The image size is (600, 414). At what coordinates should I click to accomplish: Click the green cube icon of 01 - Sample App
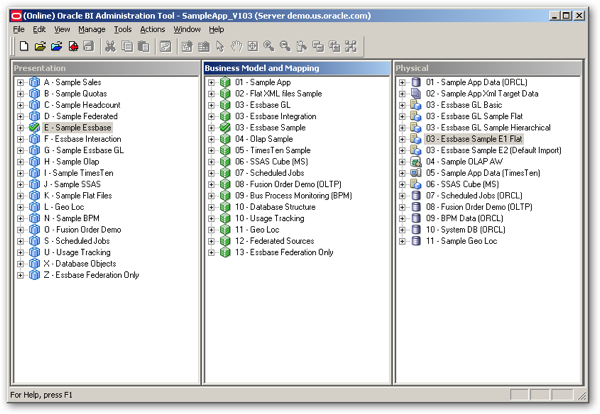pyautogui.click(x=225, y=82)
